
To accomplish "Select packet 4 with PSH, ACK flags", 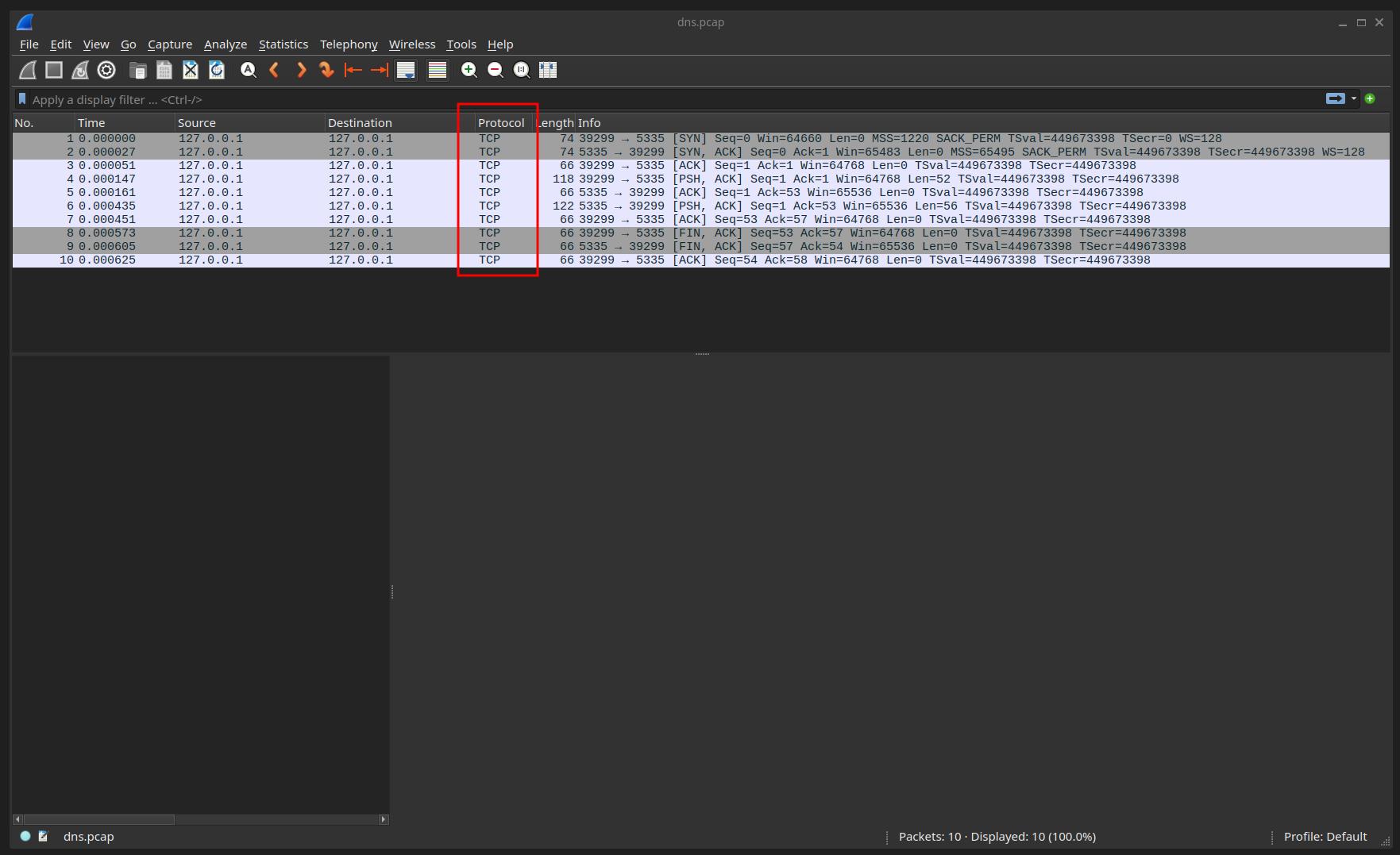I will [700, 179].
